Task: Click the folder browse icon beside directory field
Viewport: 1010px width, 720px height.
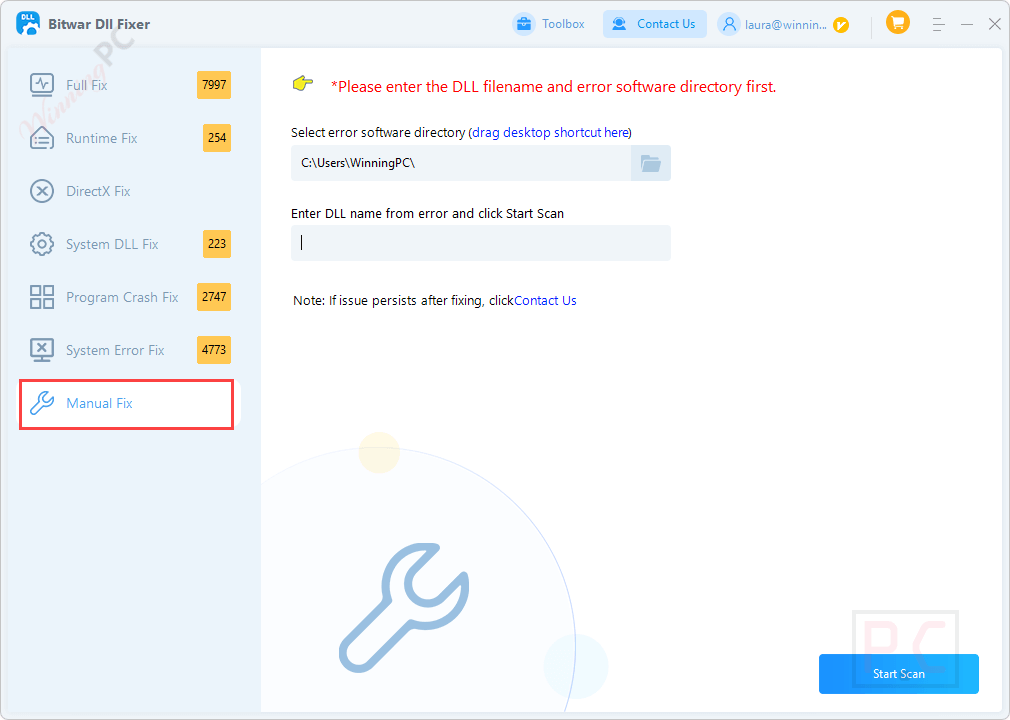Action: [650, 162]
